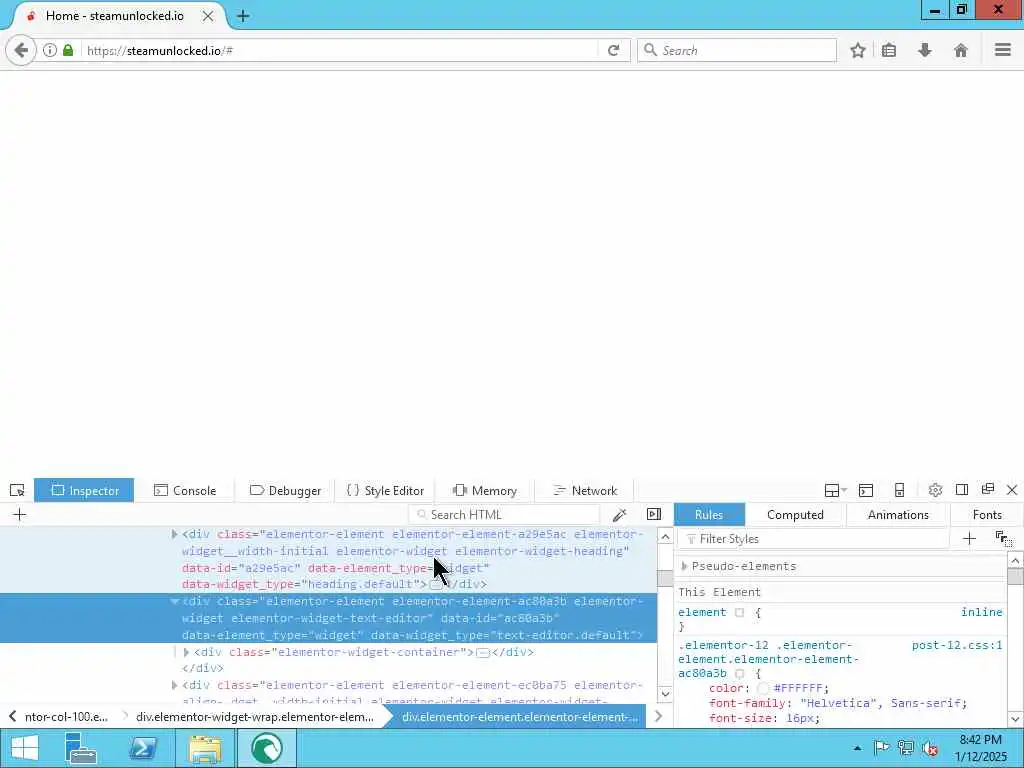The width and height of the screenshot is (1024, 768).
Task: Open File Explorer from taskbar
Action: click(x=204, y=748)
